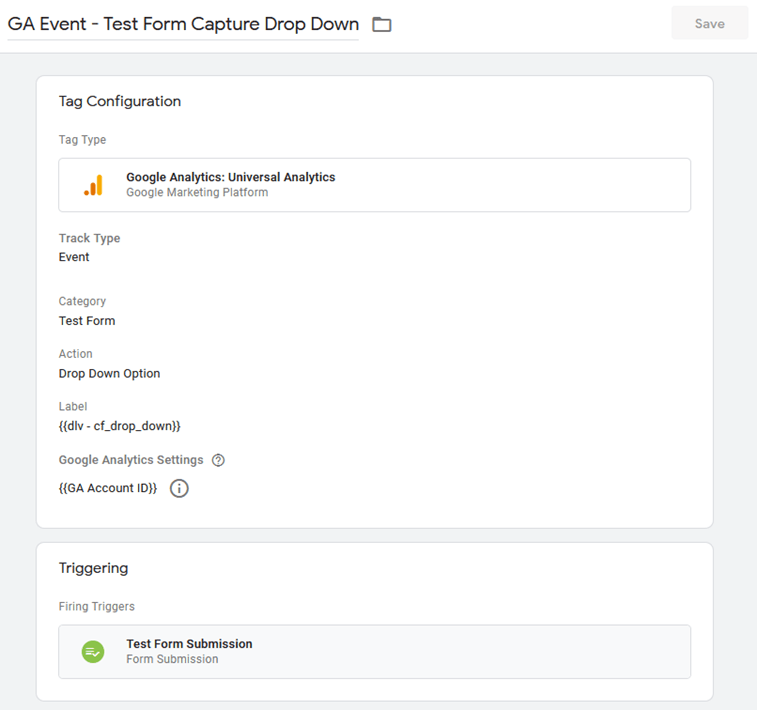Image resolution: width=757 pixels, height=710 pixels.
Task: Click the Google Marketing Platform subtitle
Action: tap(197, 192)
